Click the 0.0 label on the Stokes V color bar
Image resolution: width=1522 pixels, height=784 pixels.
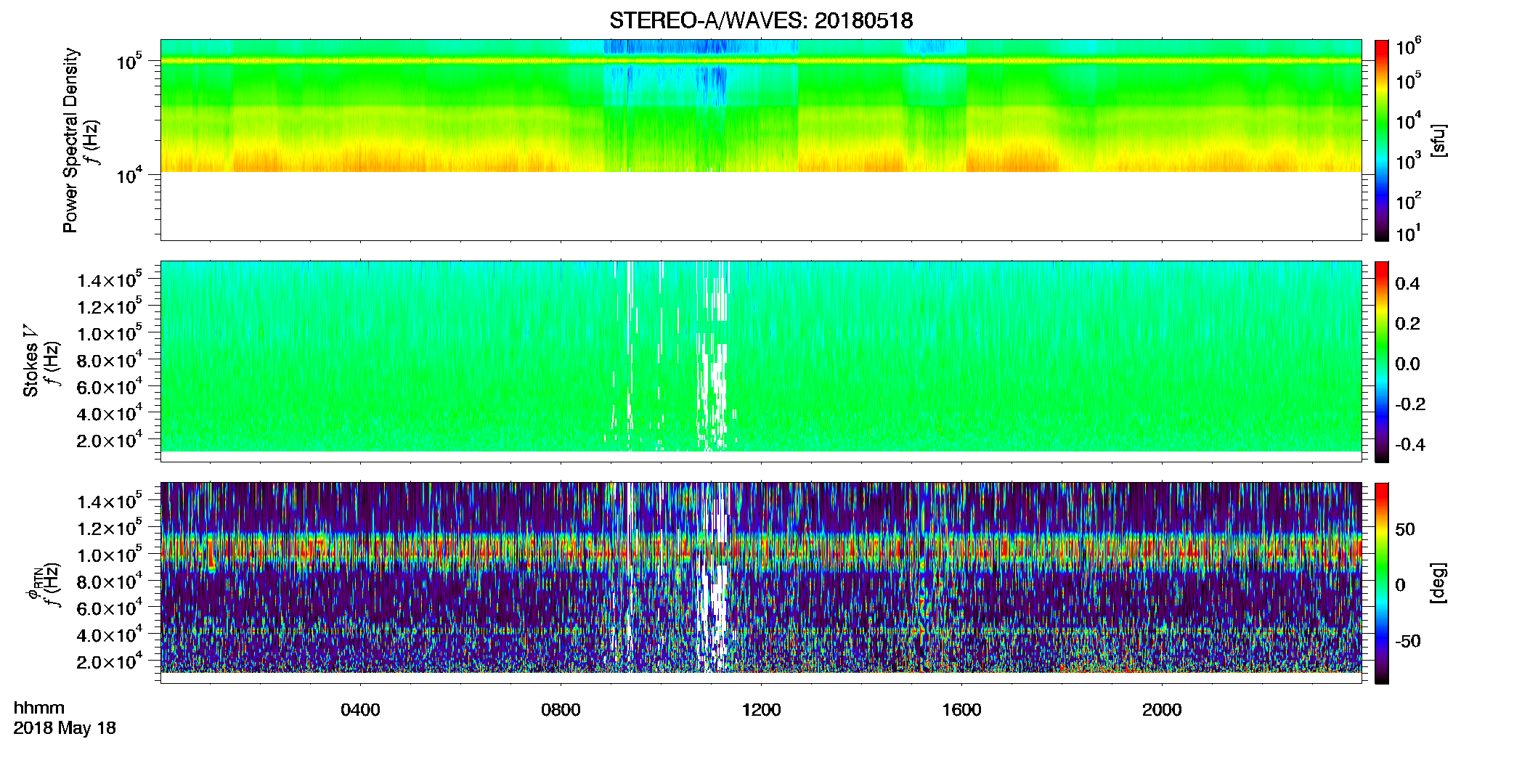(x=1407, y=364)
